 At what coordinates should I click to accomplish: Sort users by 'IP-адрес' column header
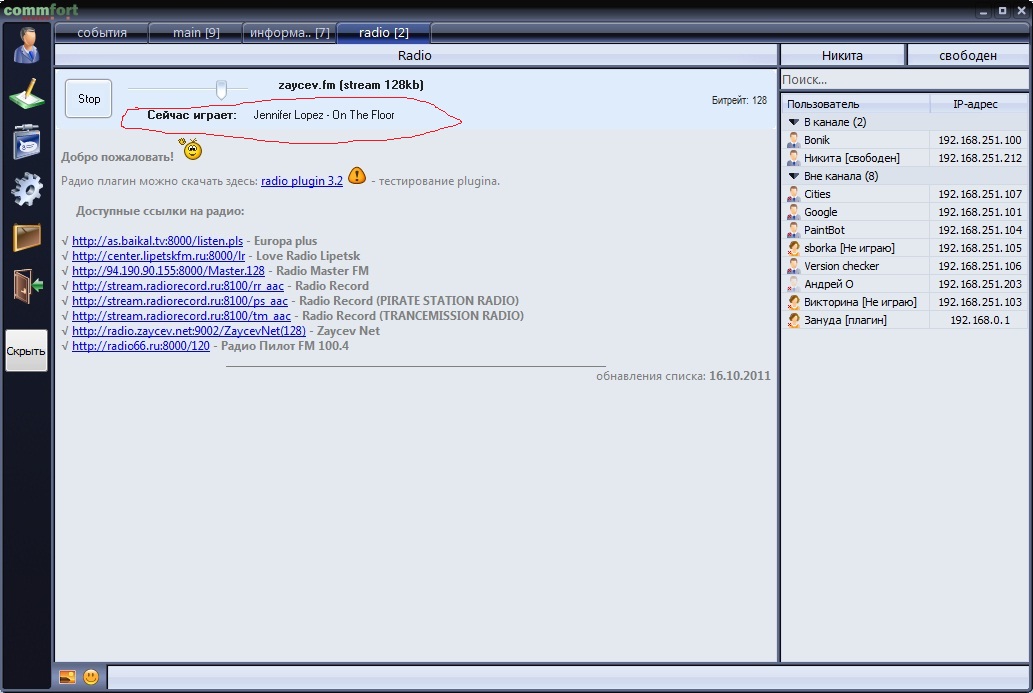[975, 104]
